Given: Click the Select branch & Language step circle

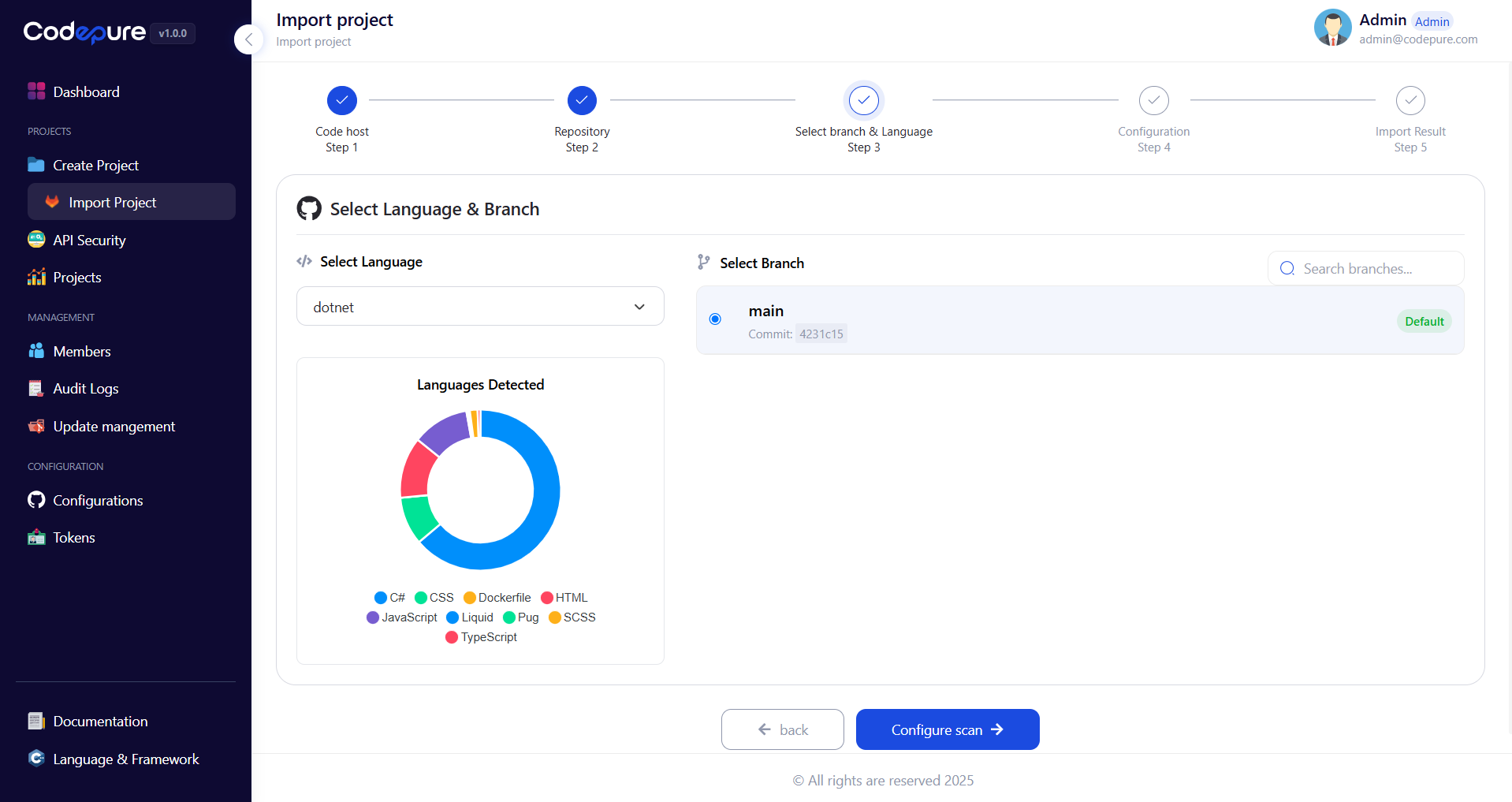Looking at the screenshot, I should pos(864,100).
